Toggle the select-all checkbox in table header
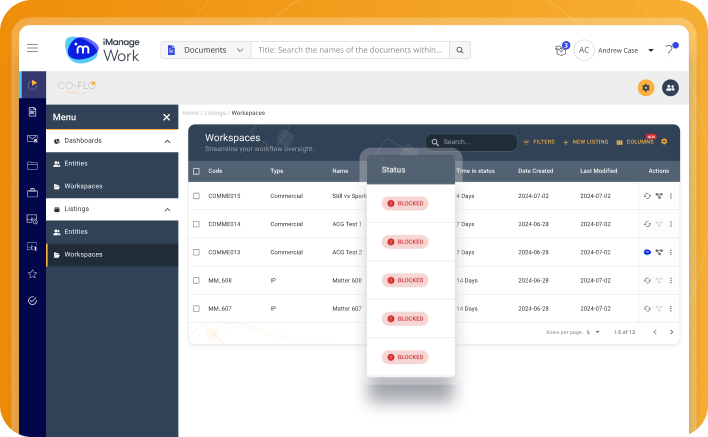 point(196,171)
